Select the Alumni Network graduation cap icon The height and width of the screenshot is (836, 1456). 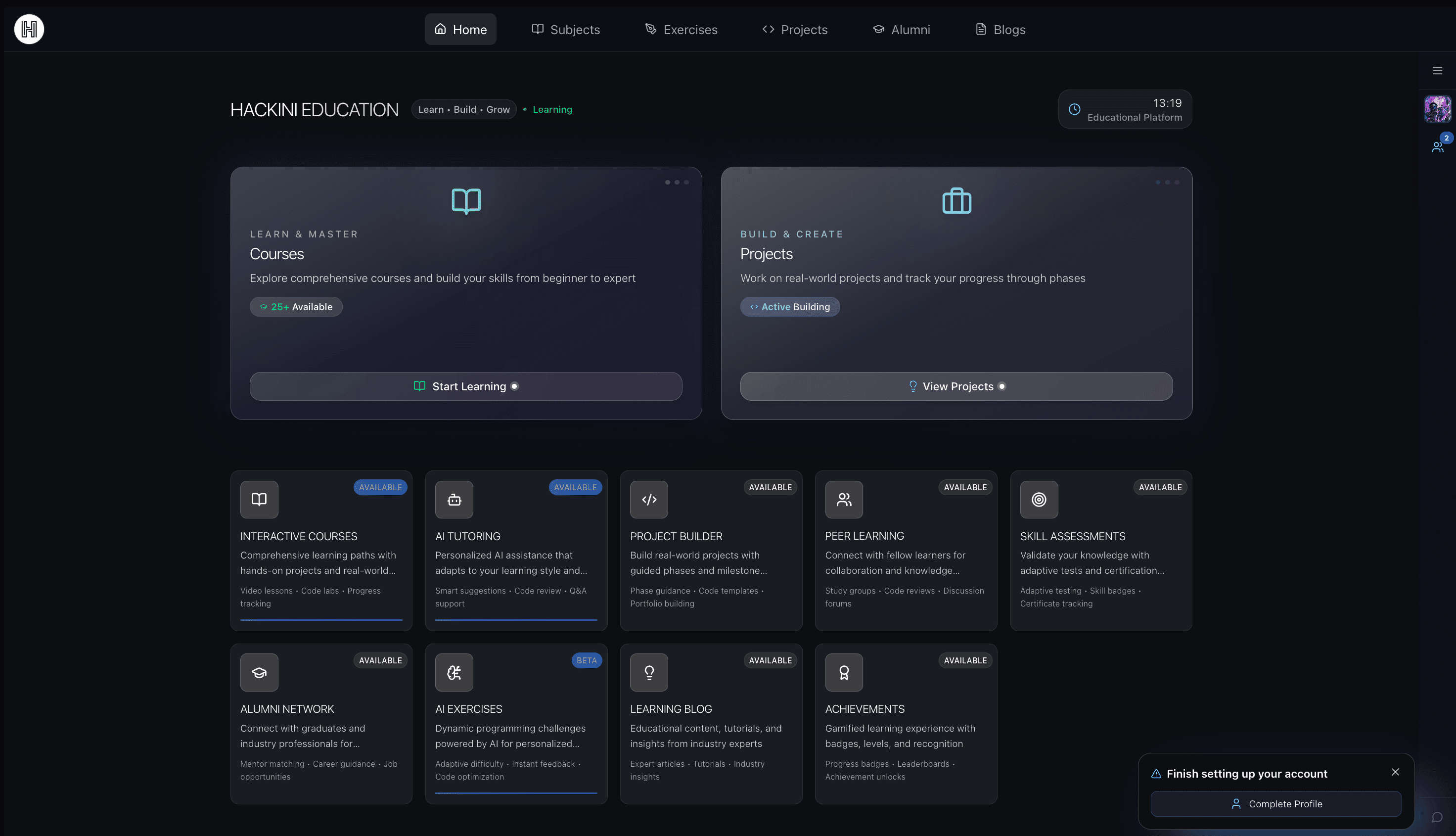(259, 672)
